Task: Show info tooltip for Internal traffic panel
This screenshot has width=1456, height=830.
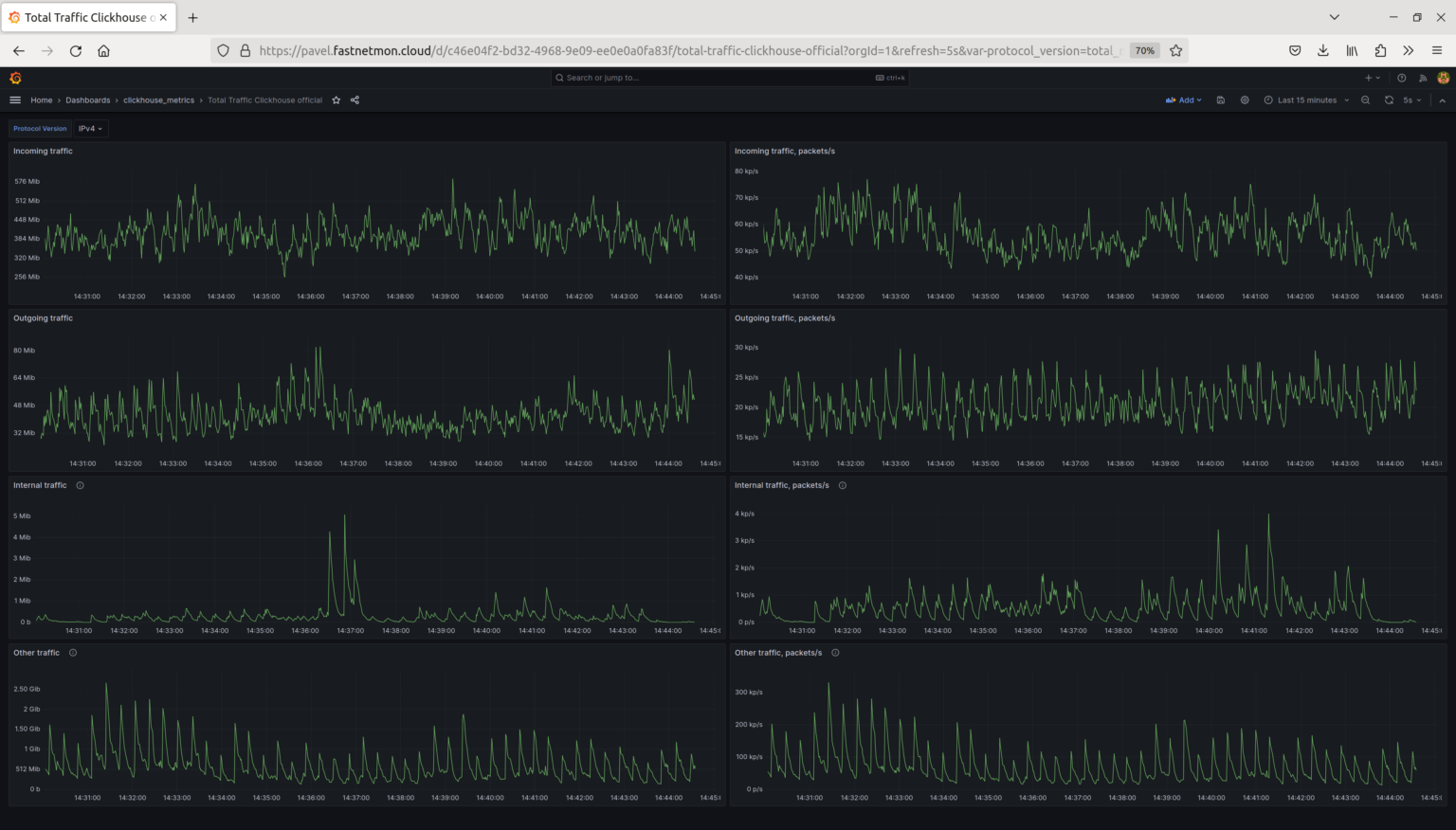Action: 80,485
